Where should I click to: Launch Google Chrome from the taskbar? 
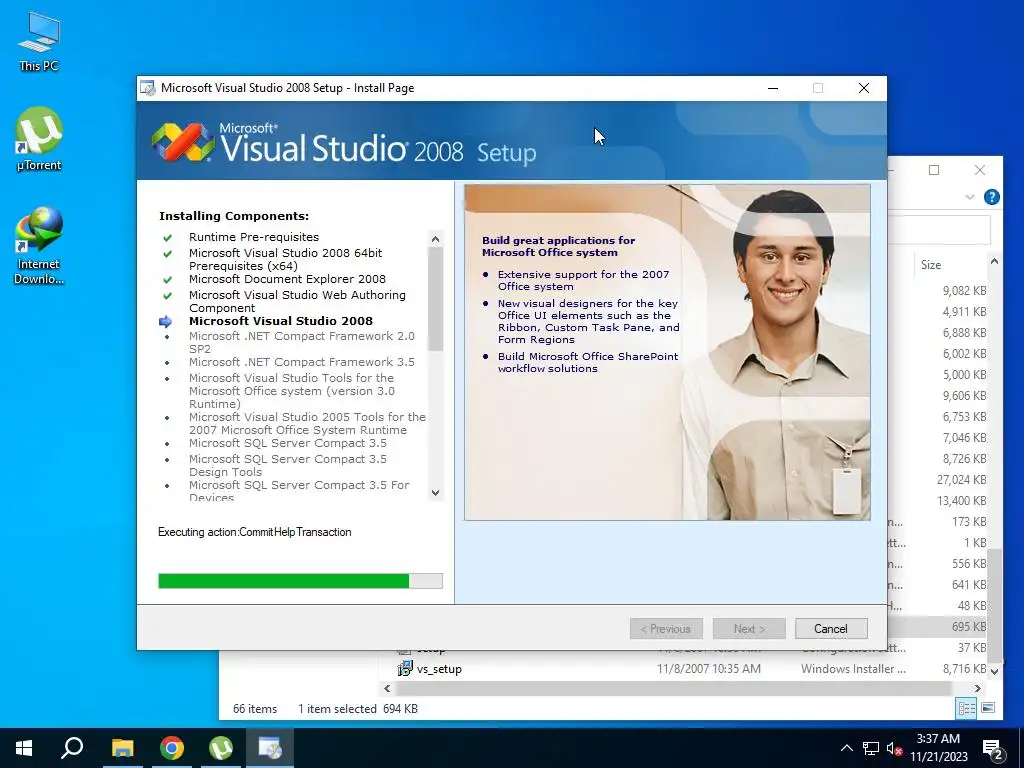[x=172, y=748]
